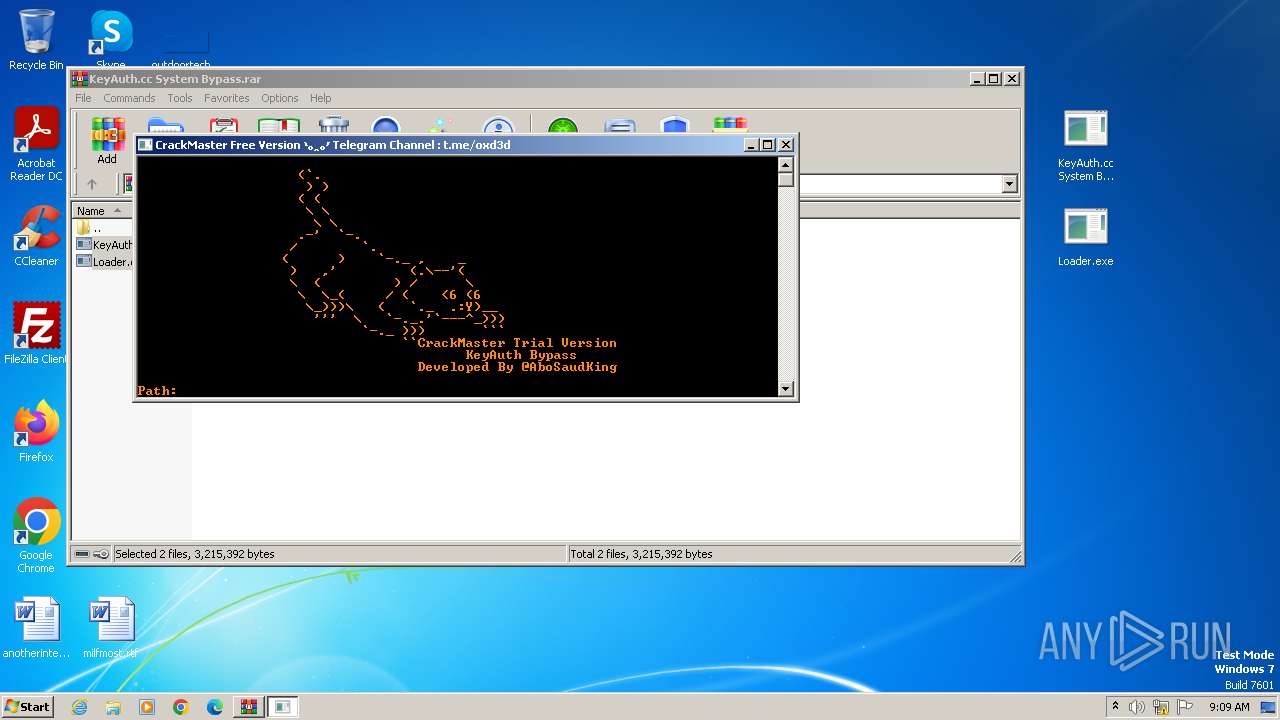The height and width of the screenshot is (720, 1280).
Task: Click the Find blue circle icon in WinRAR
Action: pyautogui.click(x=386, y=126)
